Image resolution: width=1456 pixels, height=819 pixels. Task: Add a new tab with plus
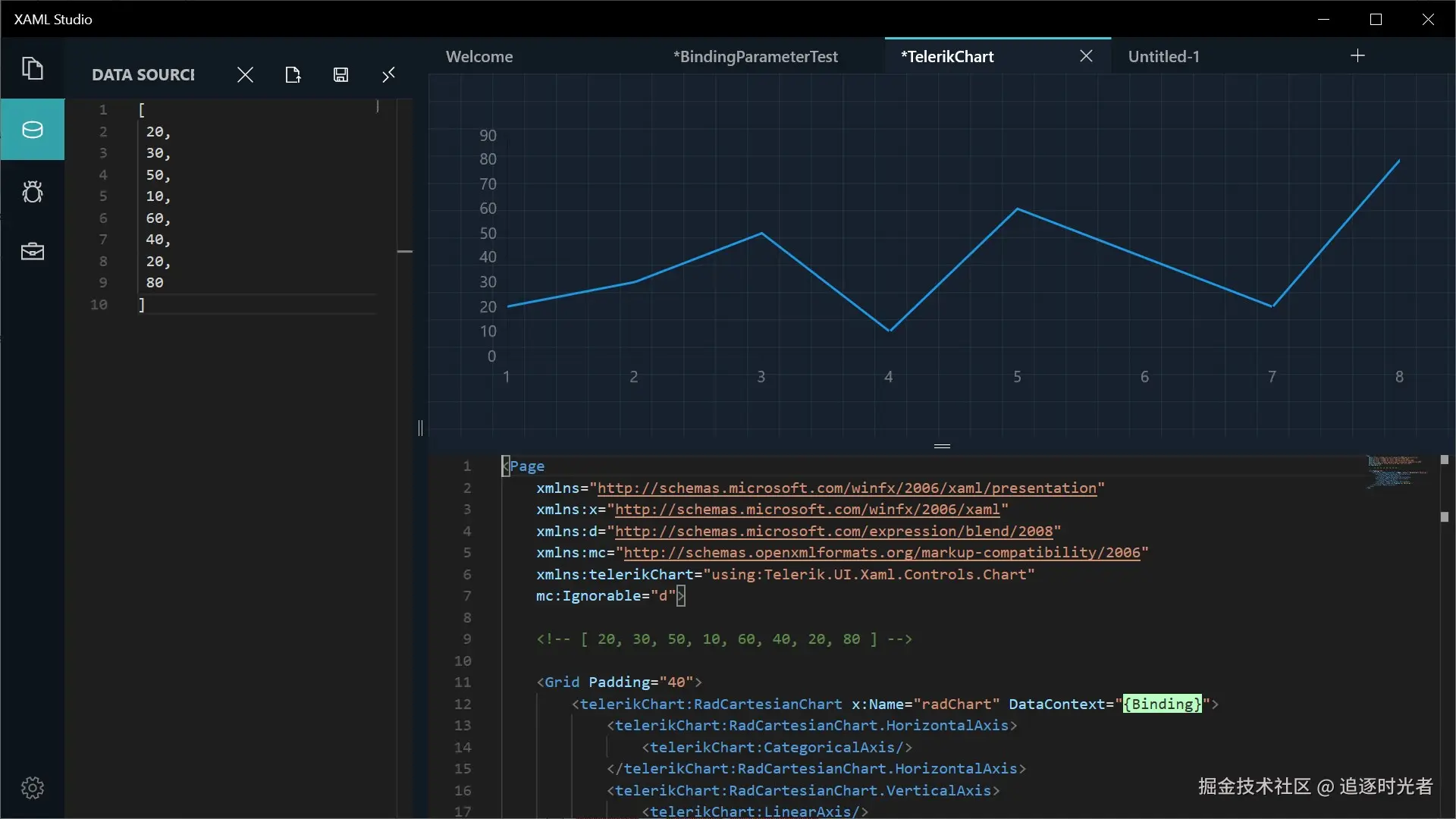(1357, 56)
